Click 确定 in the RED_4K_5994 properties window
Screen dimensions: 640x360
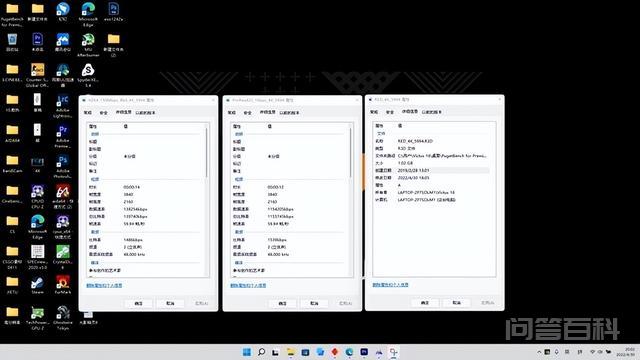(424, 302)
